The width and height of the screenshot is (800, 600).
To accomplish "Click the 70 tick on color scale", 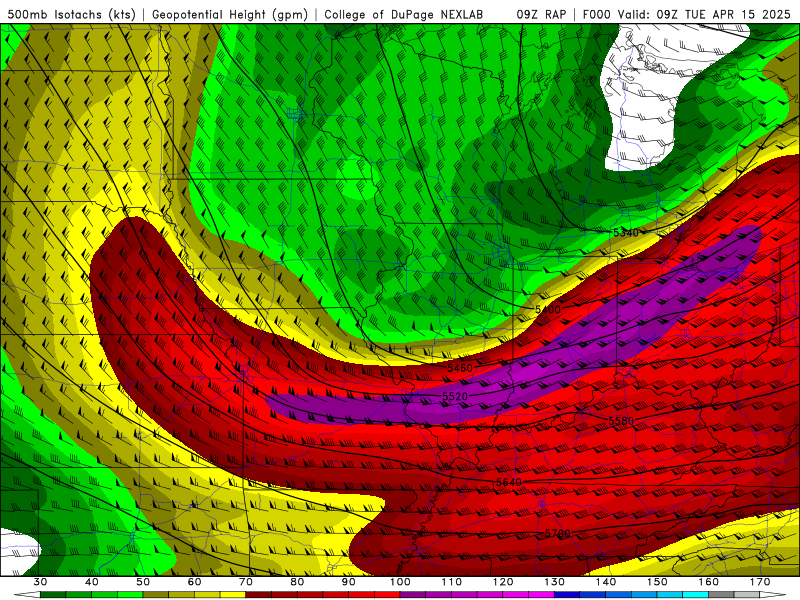I will (x=246, y=582).
